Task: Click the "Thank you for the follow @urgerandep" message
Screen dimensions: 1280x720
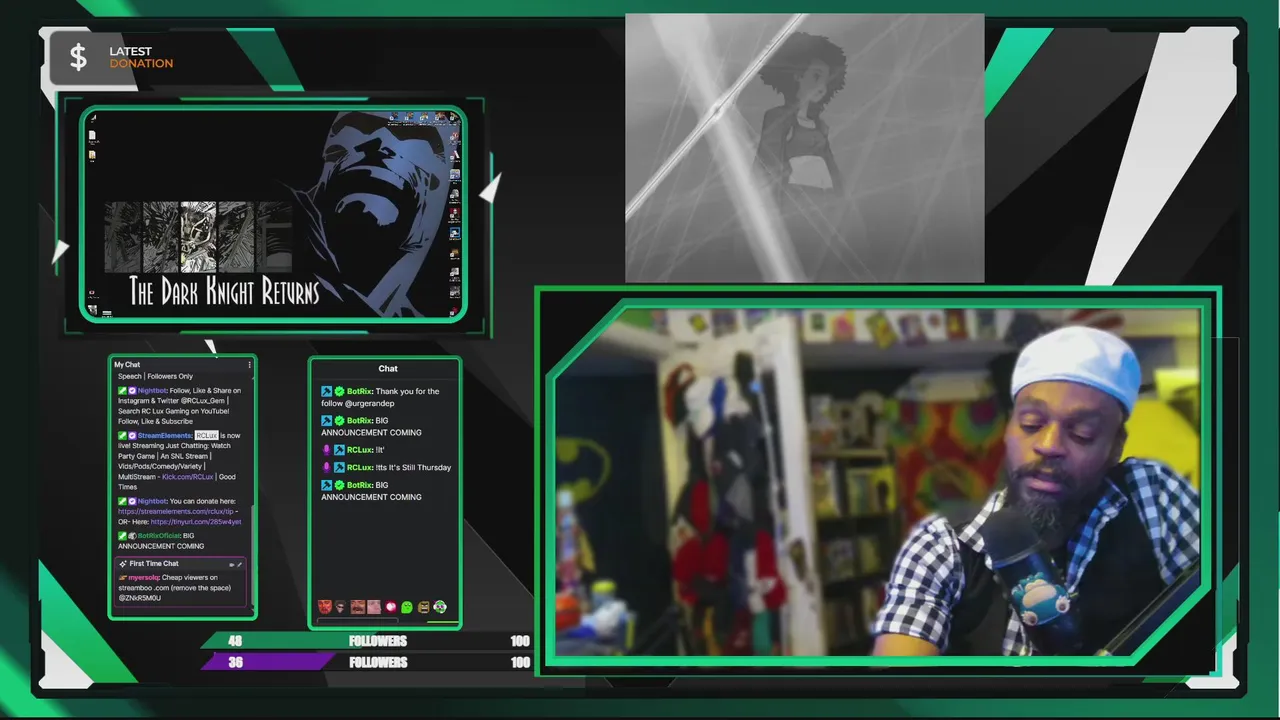Action: [380, 397]
